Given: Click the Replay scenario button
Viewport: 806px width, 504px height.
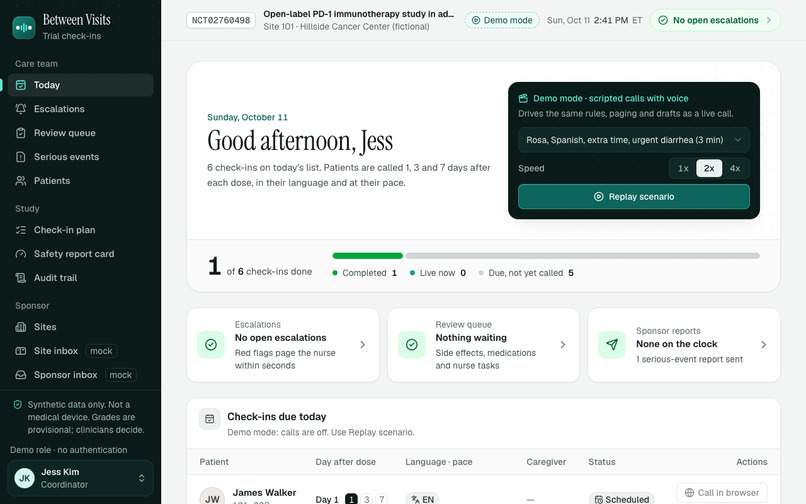Looking at the screenshot, I should pyautogui.click(x=634, y=196).
